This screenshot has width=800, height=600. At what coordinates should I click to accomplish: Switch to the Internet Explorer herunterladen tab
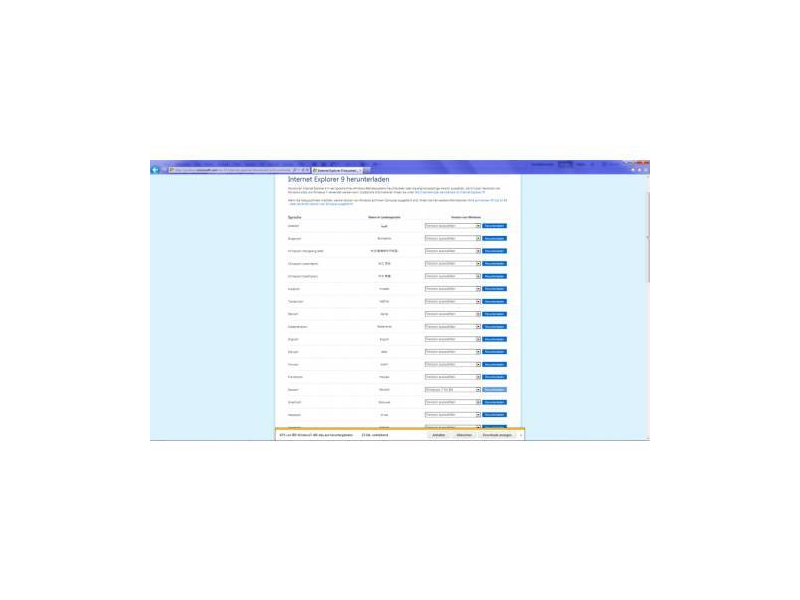click(337, 170)
